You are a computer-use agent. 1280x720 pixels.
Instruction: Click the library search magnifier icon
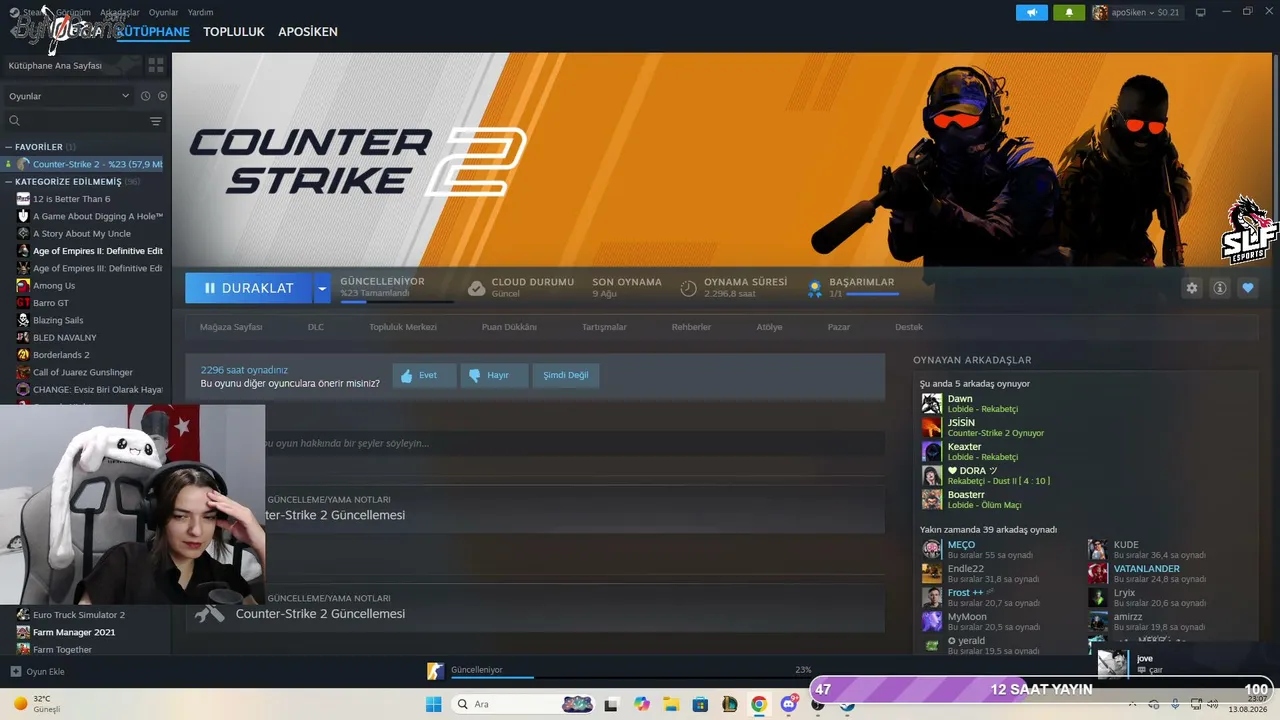tap(14, 121)
